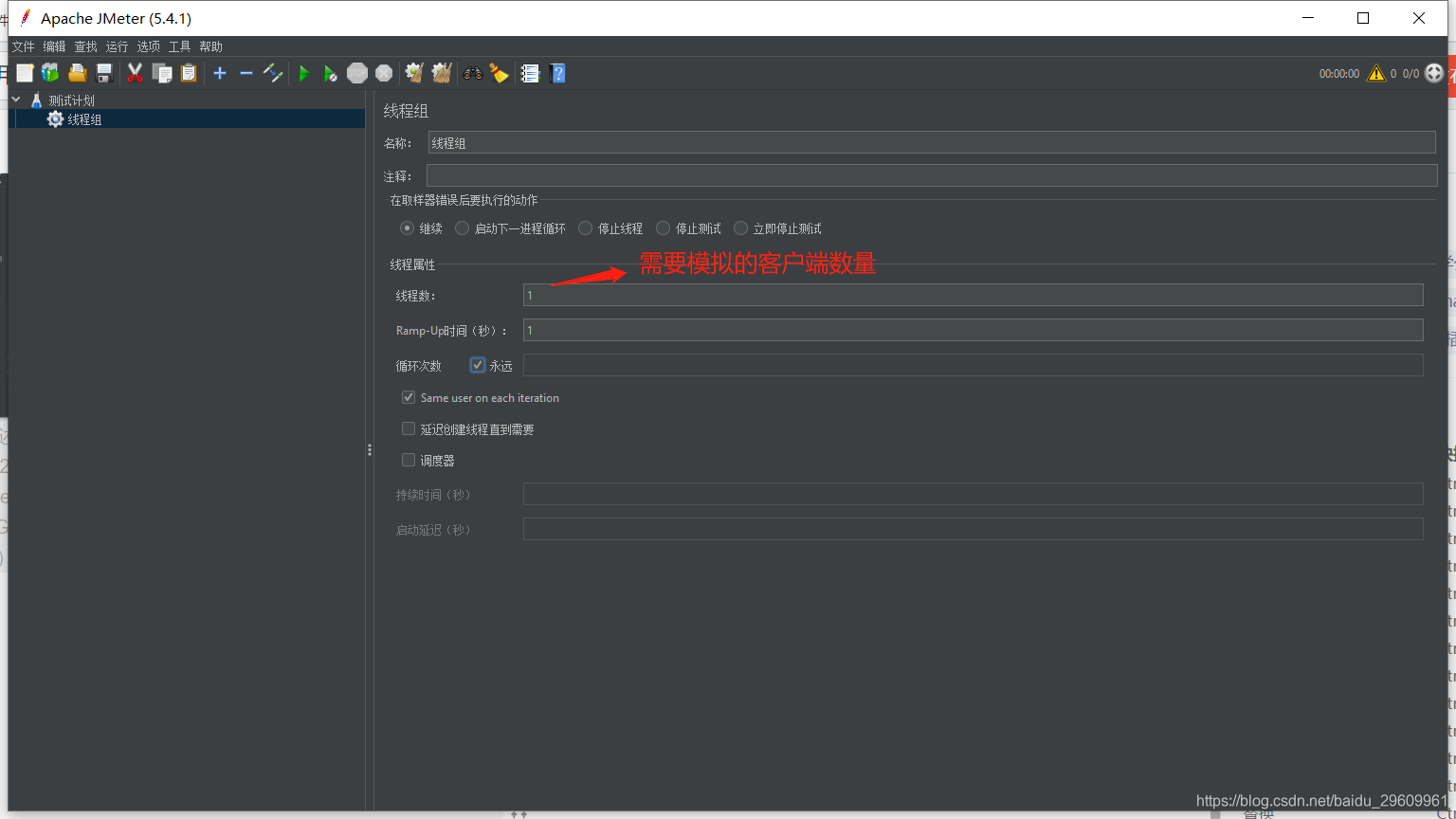Uncheck the 永远 loop checkbox
The width and height of the screenshot is (1456, 819).
click(477, 364)
